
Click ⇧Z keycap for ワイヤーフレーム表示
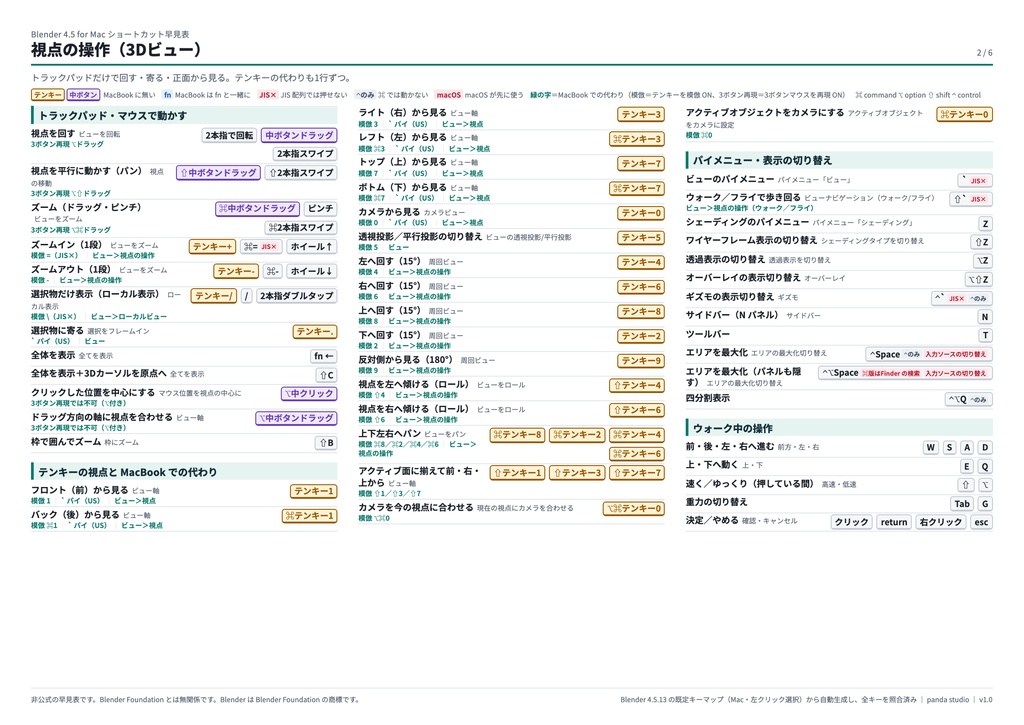982,242
